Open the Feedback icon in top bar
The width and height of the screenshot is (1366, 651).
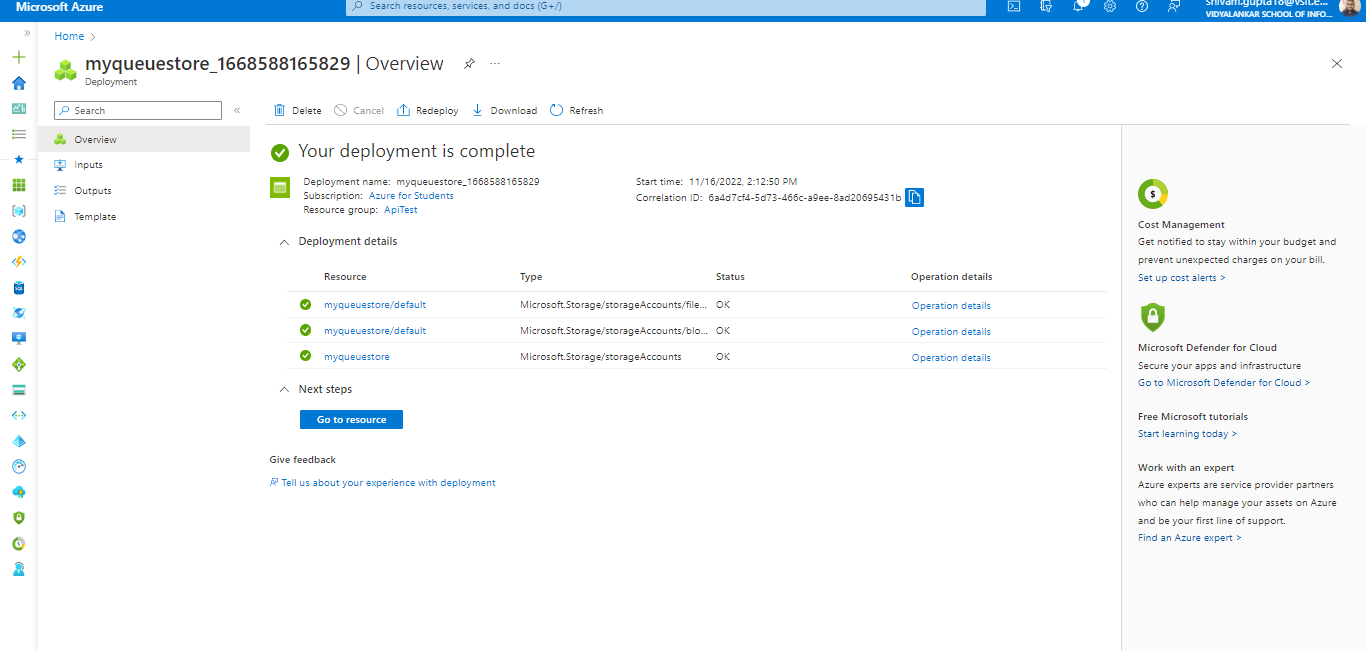(x=1174, y=6)
